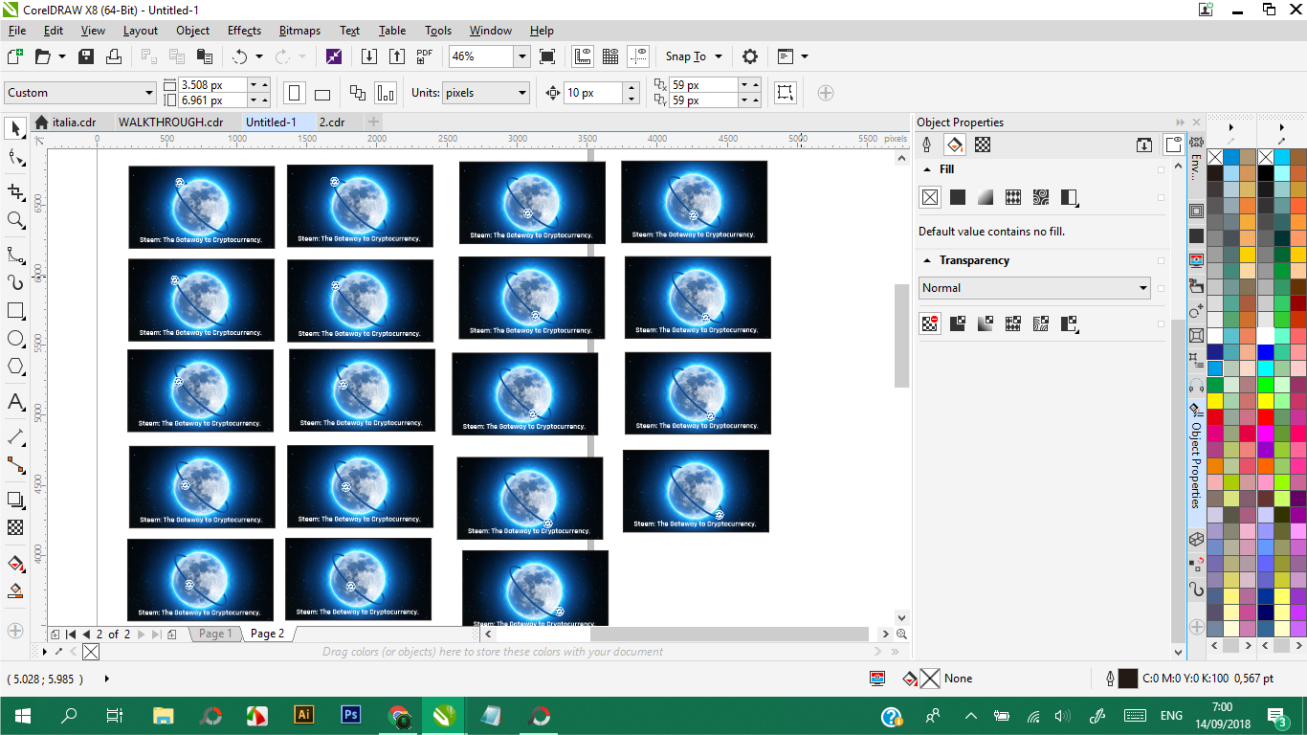Choose the checkerboard Transparency tool in toolbox
The image size is (1307, 735).
[x=15, y=527]
